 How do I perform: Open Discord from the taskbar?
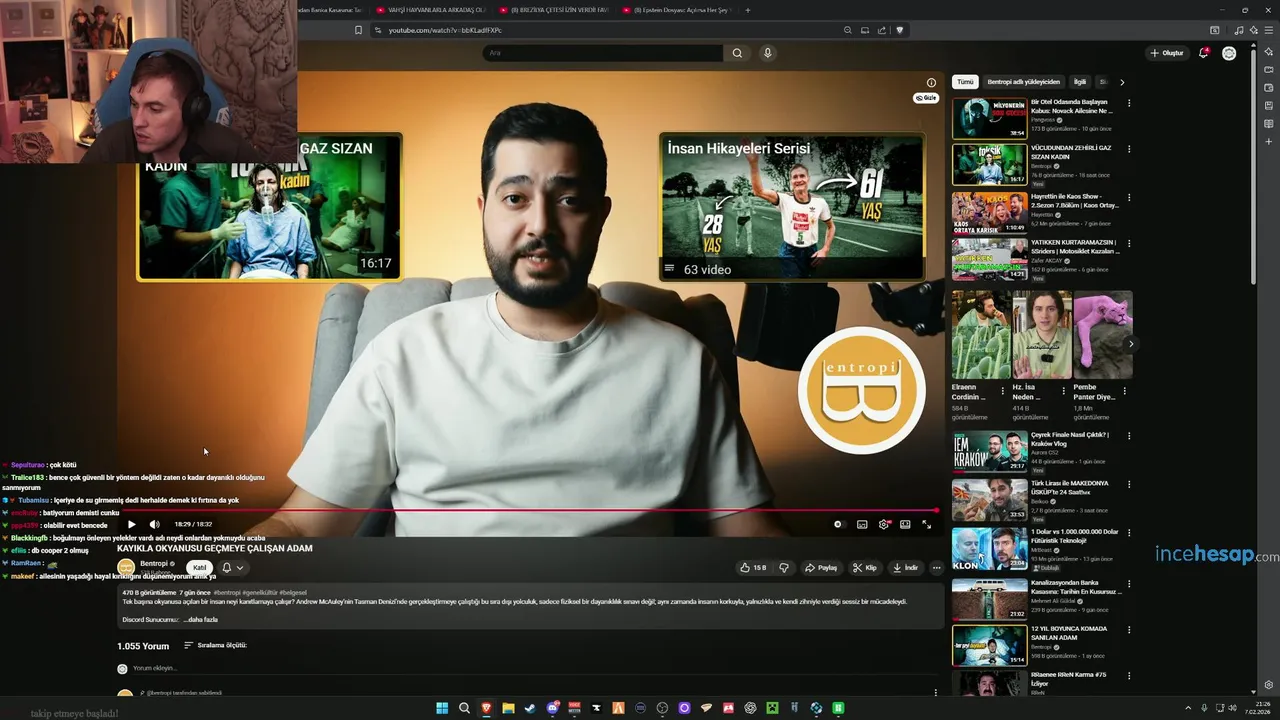552,708
